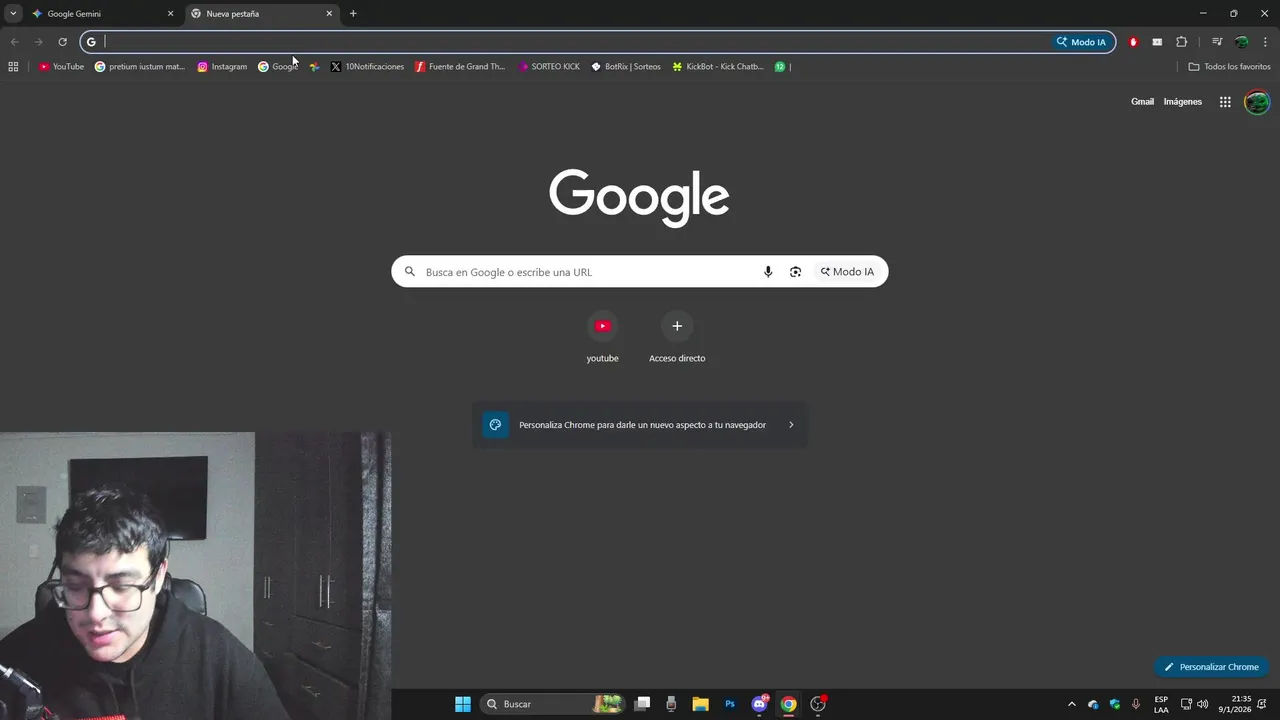Screen dimensions: 1280x720
Task: Close the Nueva pestaña tab
Action: pos(329,14)
